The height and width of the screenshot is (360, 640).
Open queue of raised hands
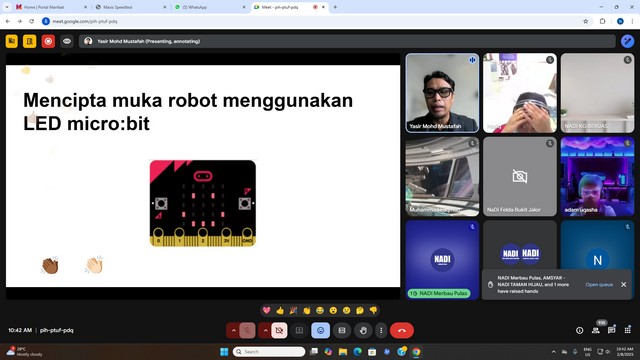599,284
